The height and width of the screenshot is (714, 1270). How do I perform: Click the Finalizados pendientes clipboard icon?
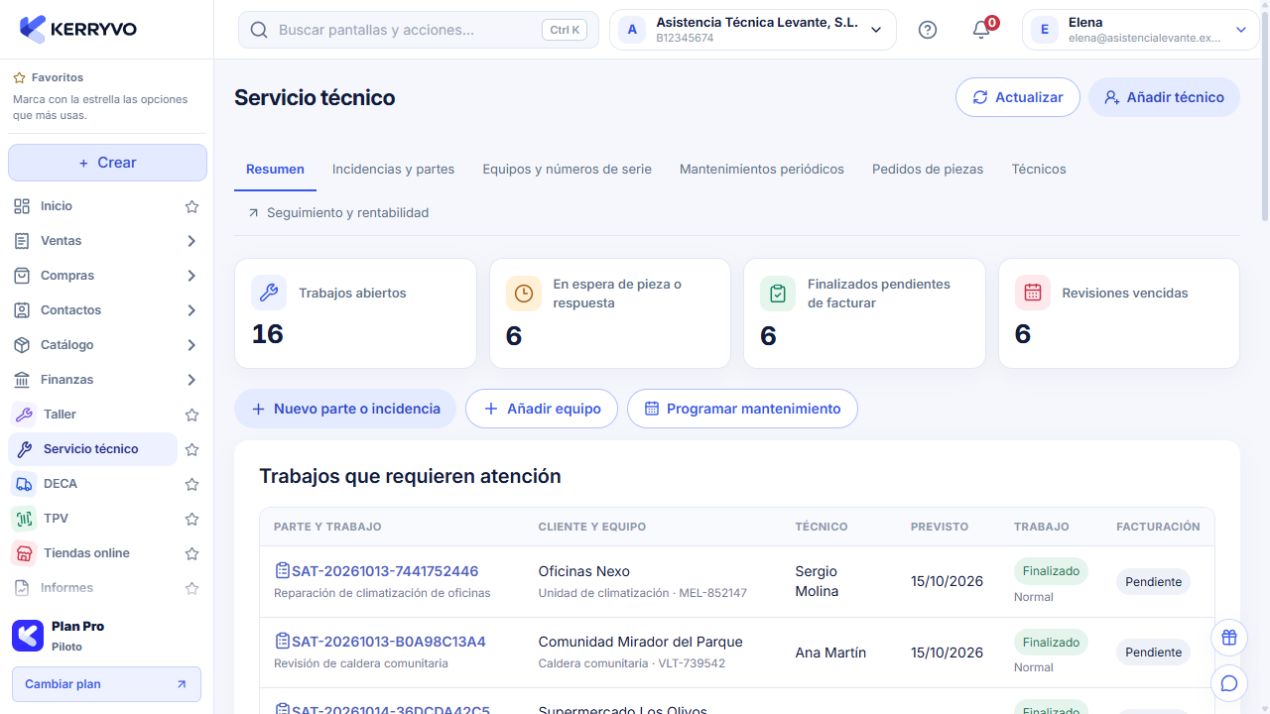tap(777, 293)
